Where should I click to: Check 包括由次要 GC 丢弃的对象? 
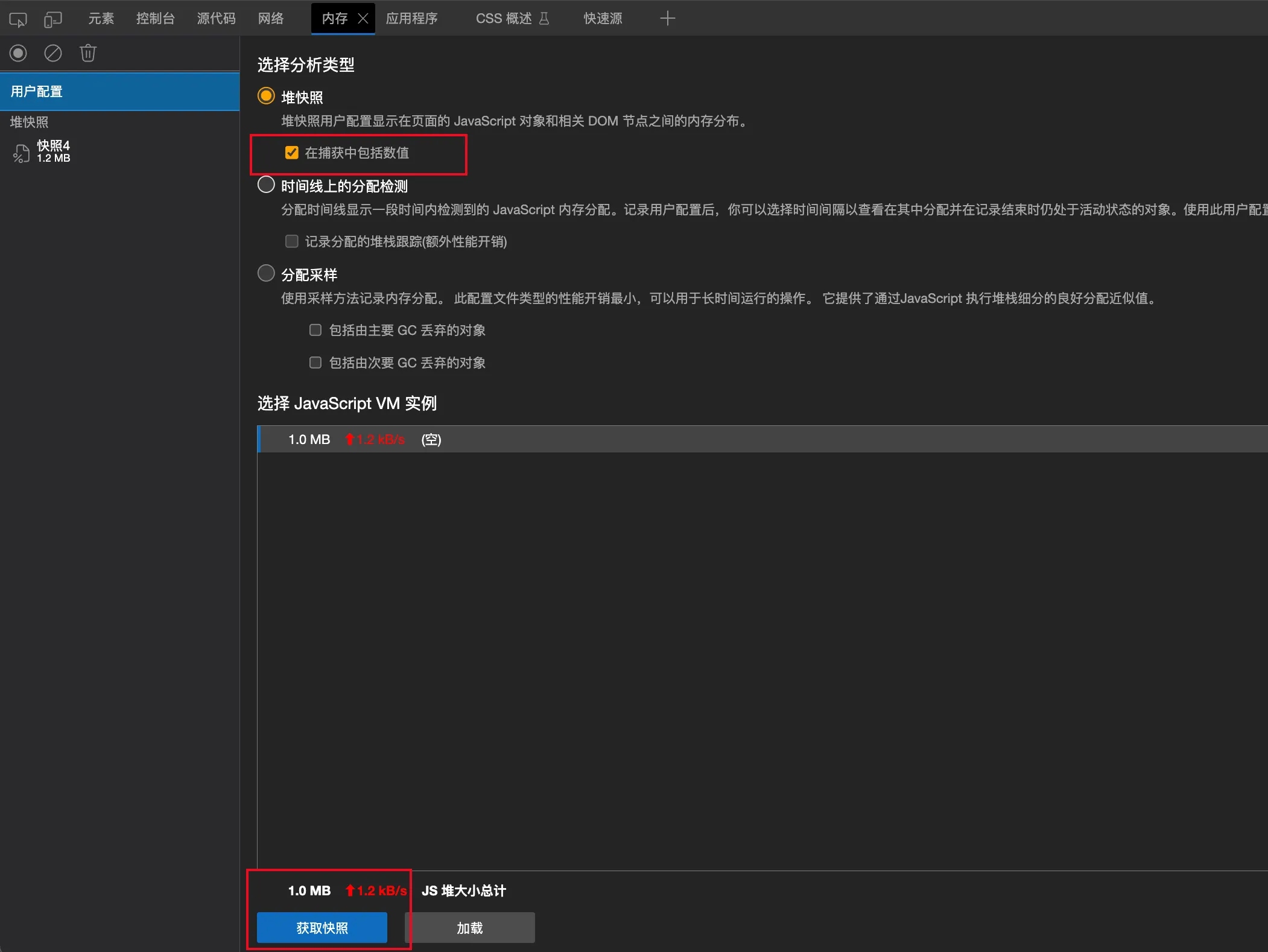(x=315, y=363)
